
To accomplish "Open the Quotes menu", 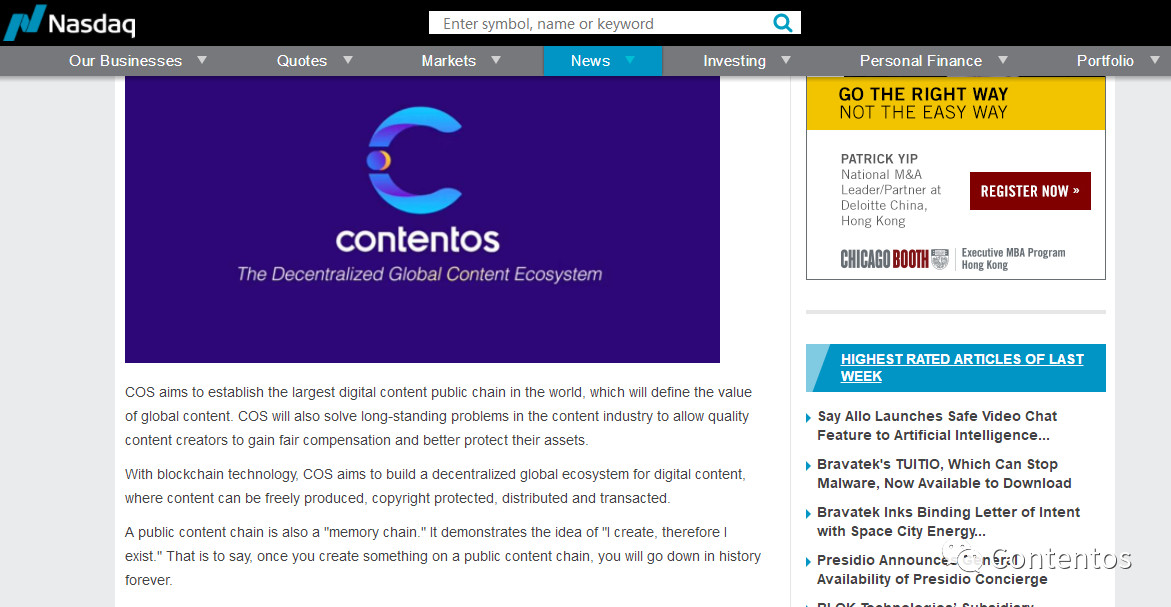I will (x=302, y=60).
